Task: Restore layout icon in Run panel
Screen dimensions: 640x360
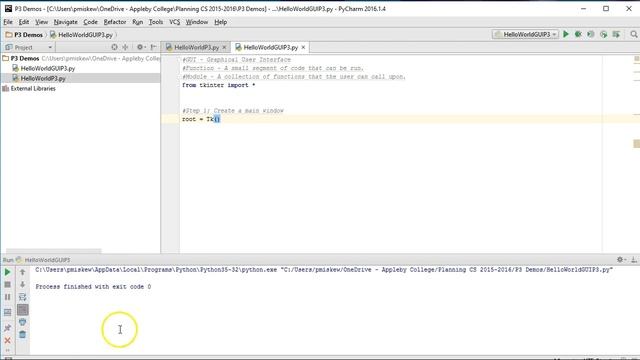Action: point(7,312)
